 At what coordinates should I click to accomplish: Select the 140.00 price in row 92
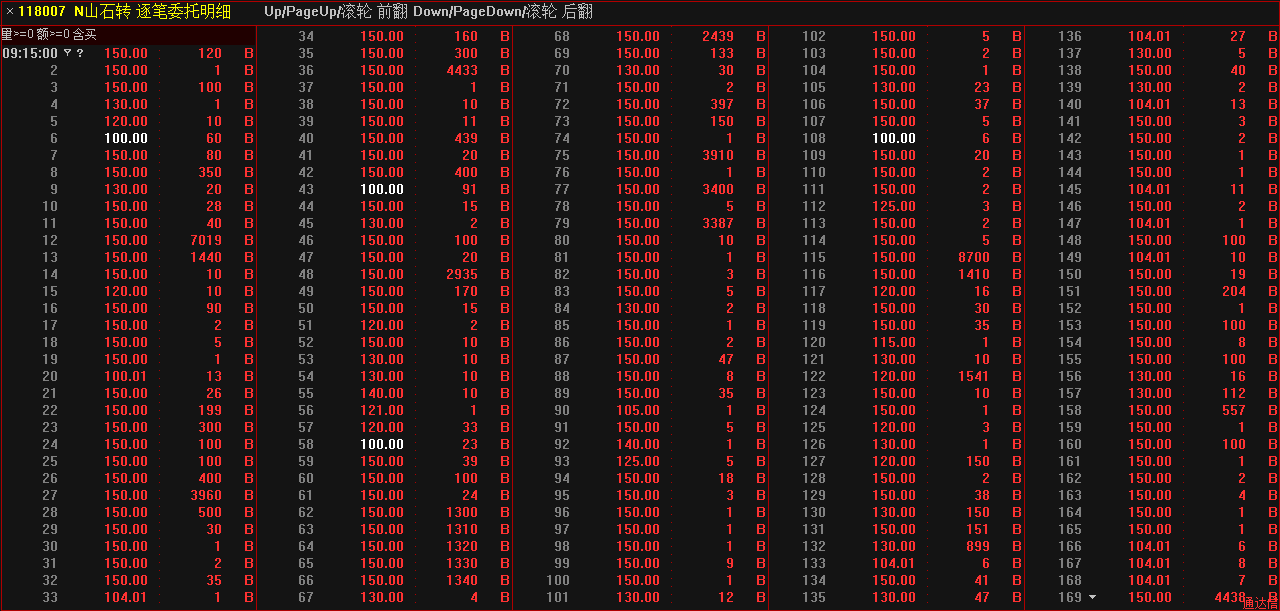coord(638,444)
